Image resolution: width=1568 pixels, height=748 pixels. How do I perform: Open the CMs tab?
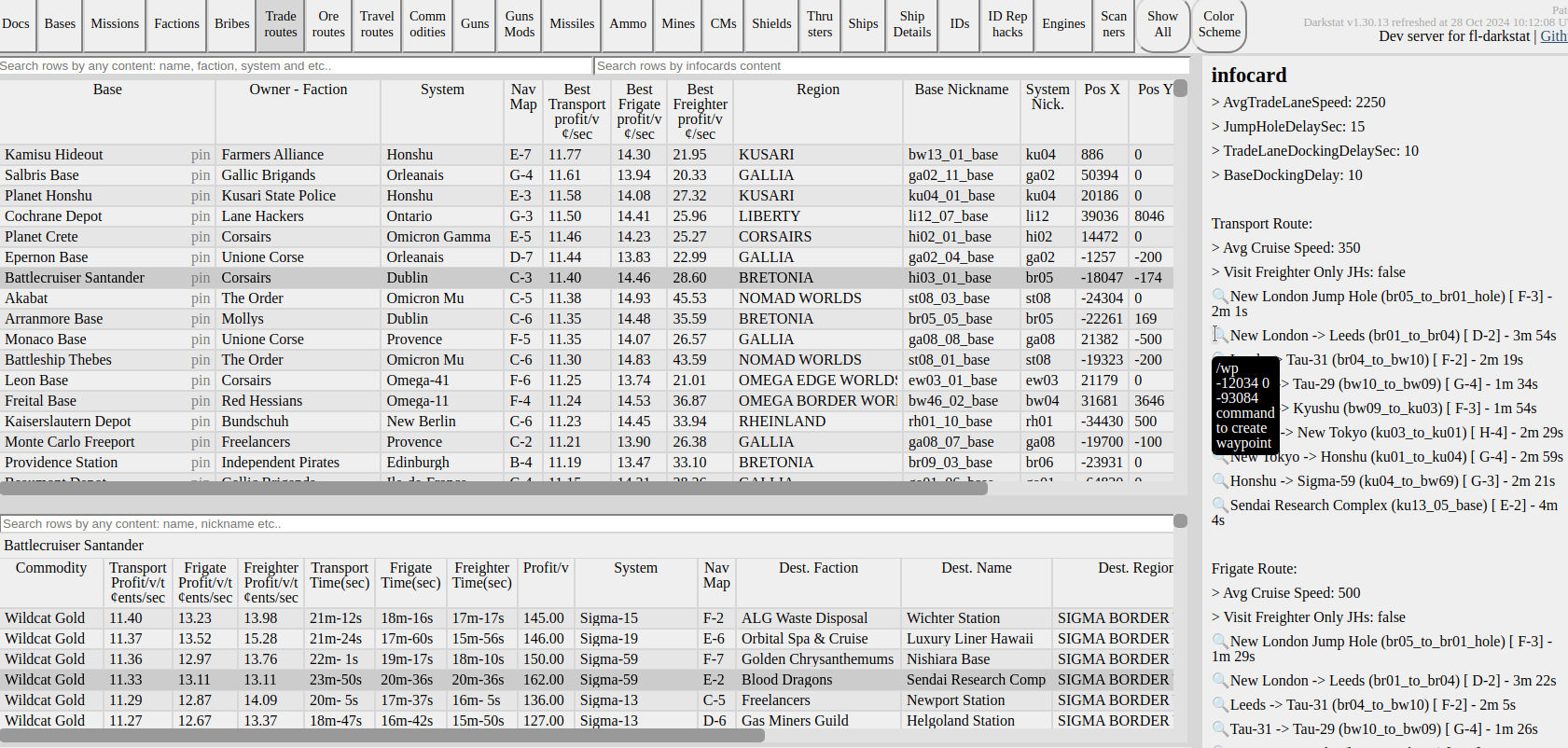[724, 24]
